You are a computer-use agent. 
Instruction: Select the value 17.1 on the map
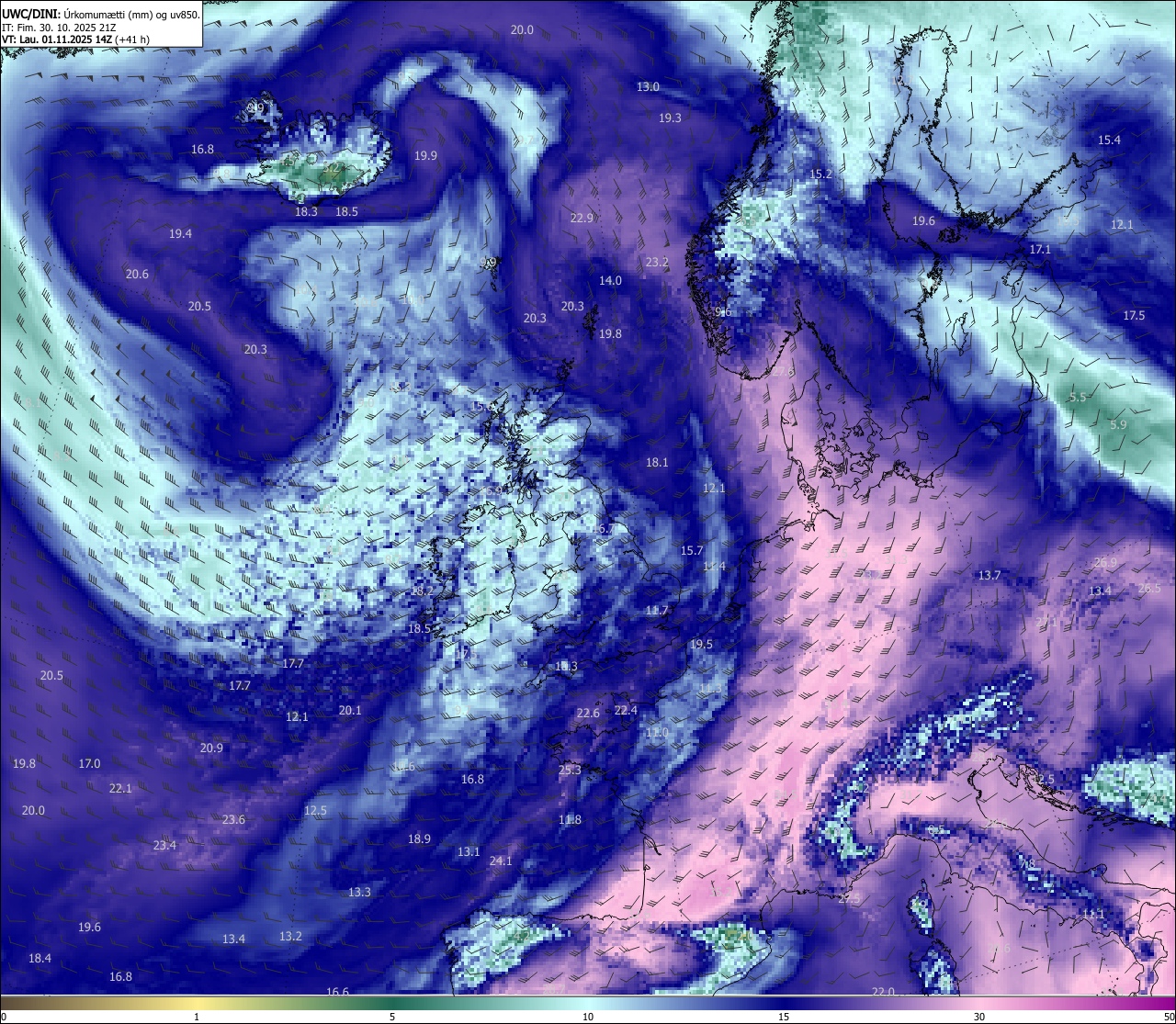tap(1040, 249)
